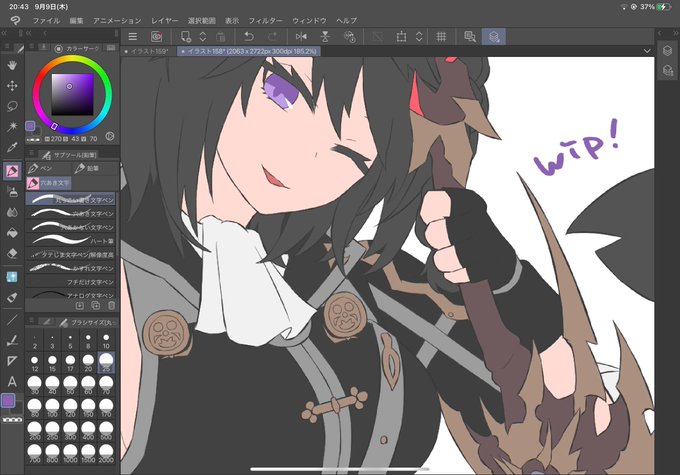
Task: Open the hamburger command menu in toolbar
Action: pyautogui.click(x=133, y=37)
